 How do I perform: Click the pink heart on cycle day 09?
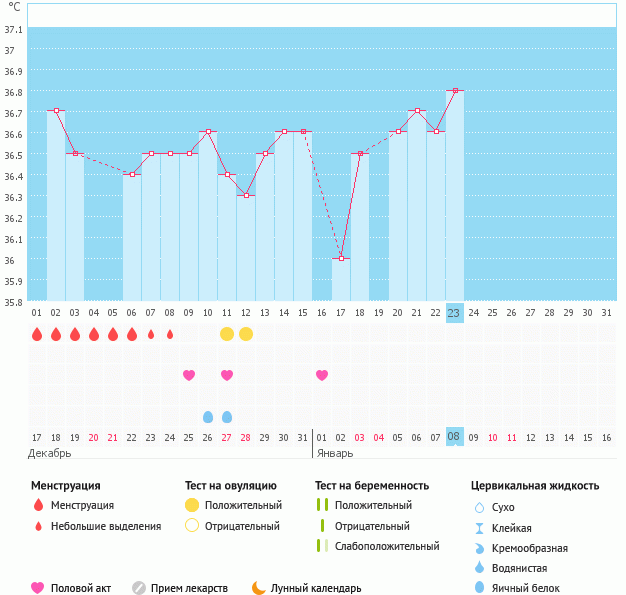(x=189, y=375)
